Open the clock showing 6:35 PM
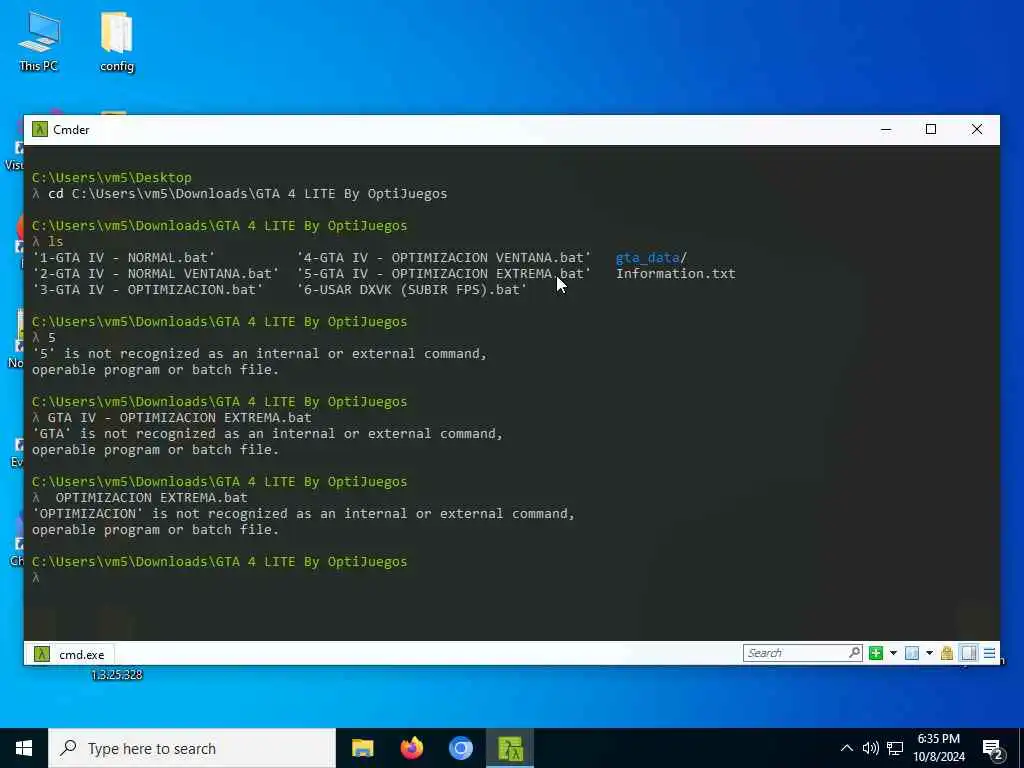Image resolution: width=1024 pixels, height=768 pixels. (938, 748)
